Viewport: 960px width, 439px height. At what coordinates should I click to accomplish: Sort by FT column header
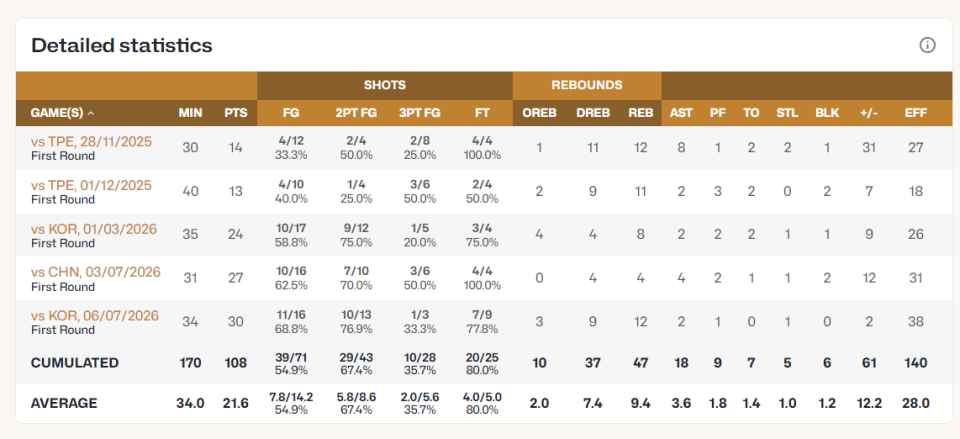tap(481, 113)
